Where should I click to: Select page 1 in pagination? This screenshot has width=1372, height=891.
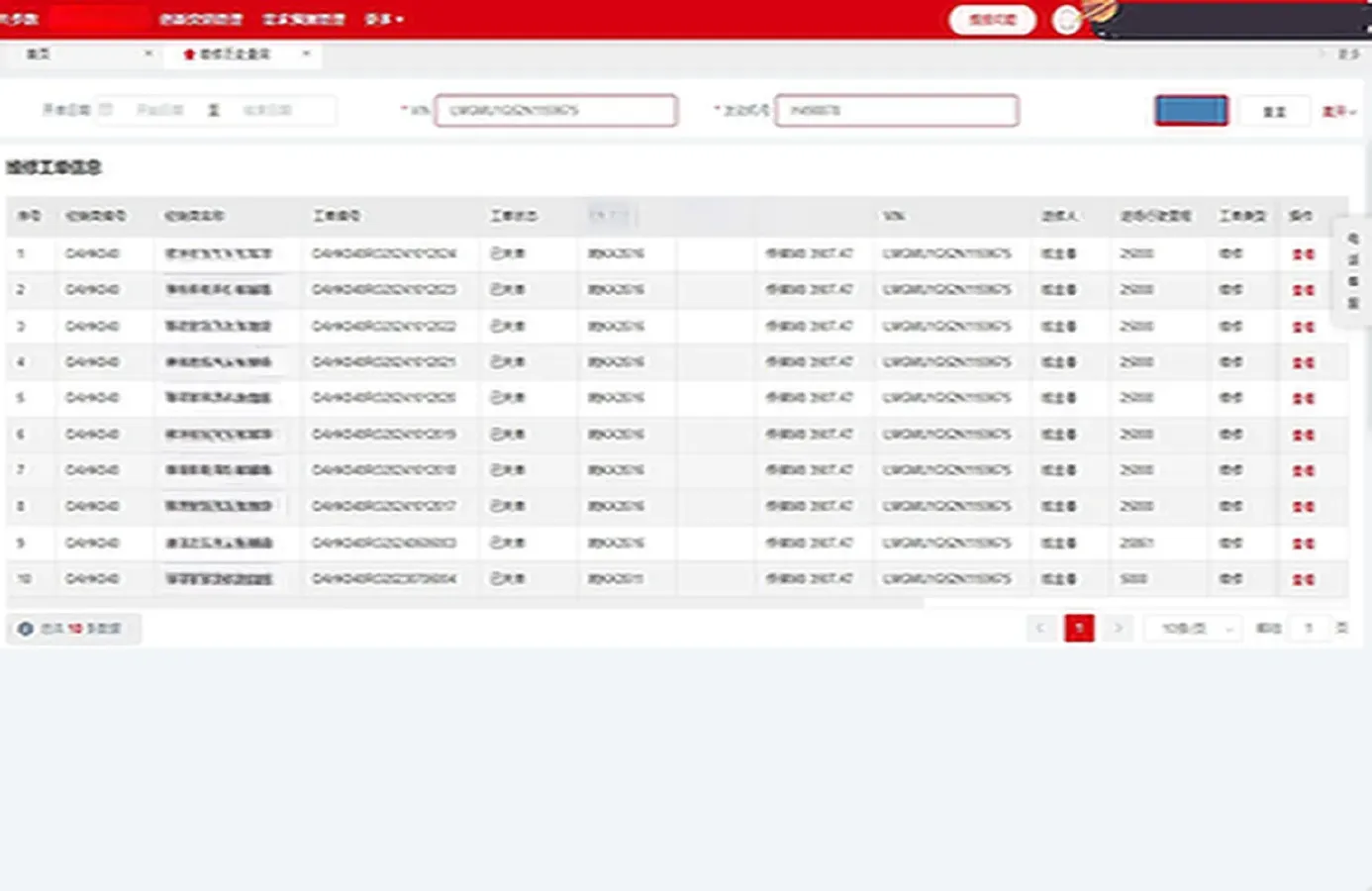point(1079,628)
